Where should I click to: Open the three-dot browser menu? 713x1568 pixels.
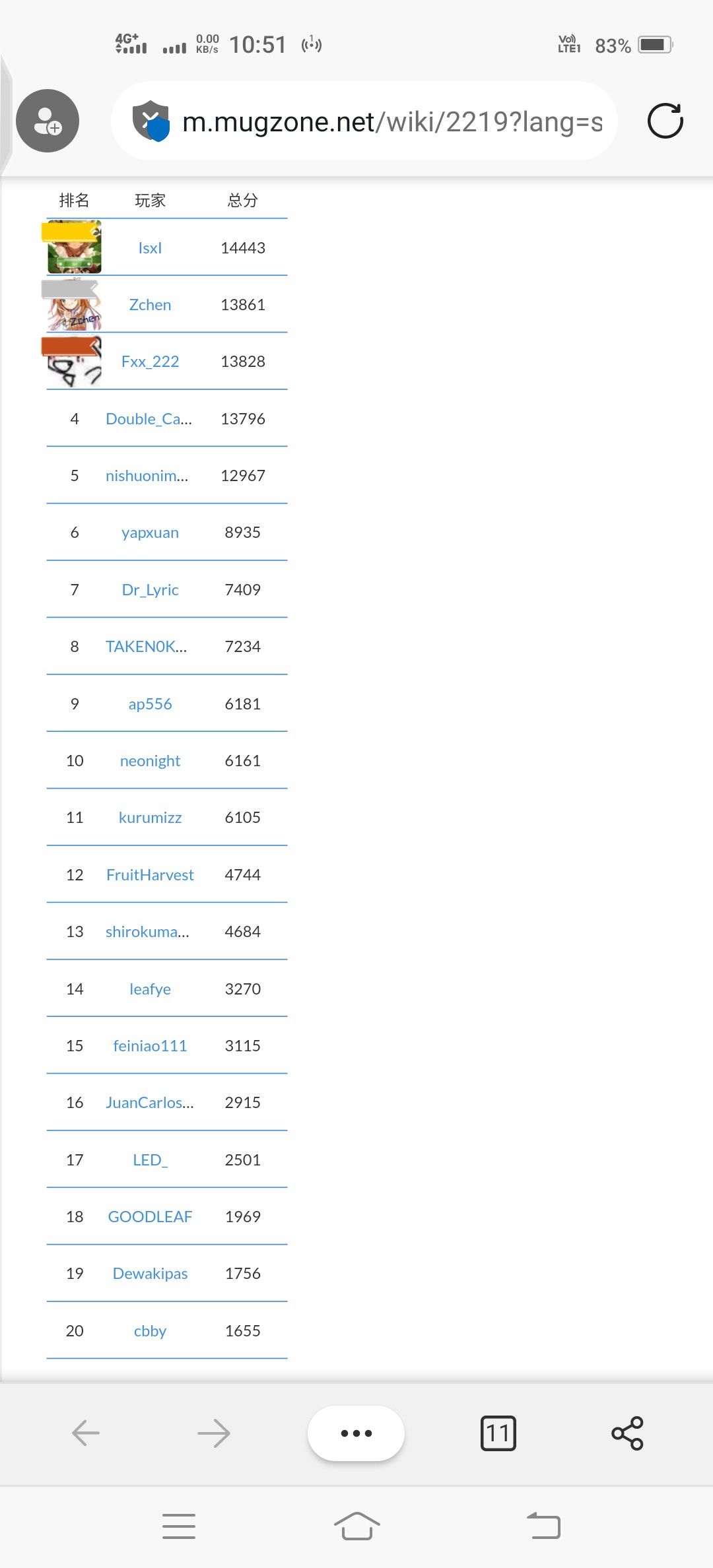(356, 1433)
